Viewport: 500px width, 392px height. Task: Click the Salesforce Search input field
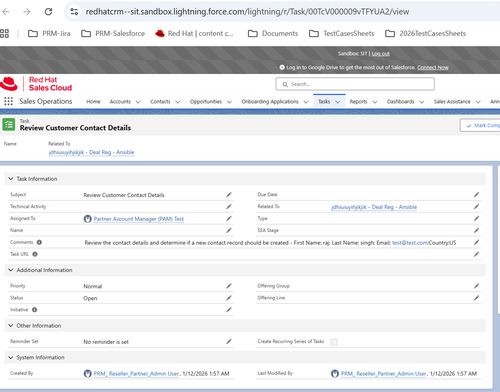tap(355, 84)
